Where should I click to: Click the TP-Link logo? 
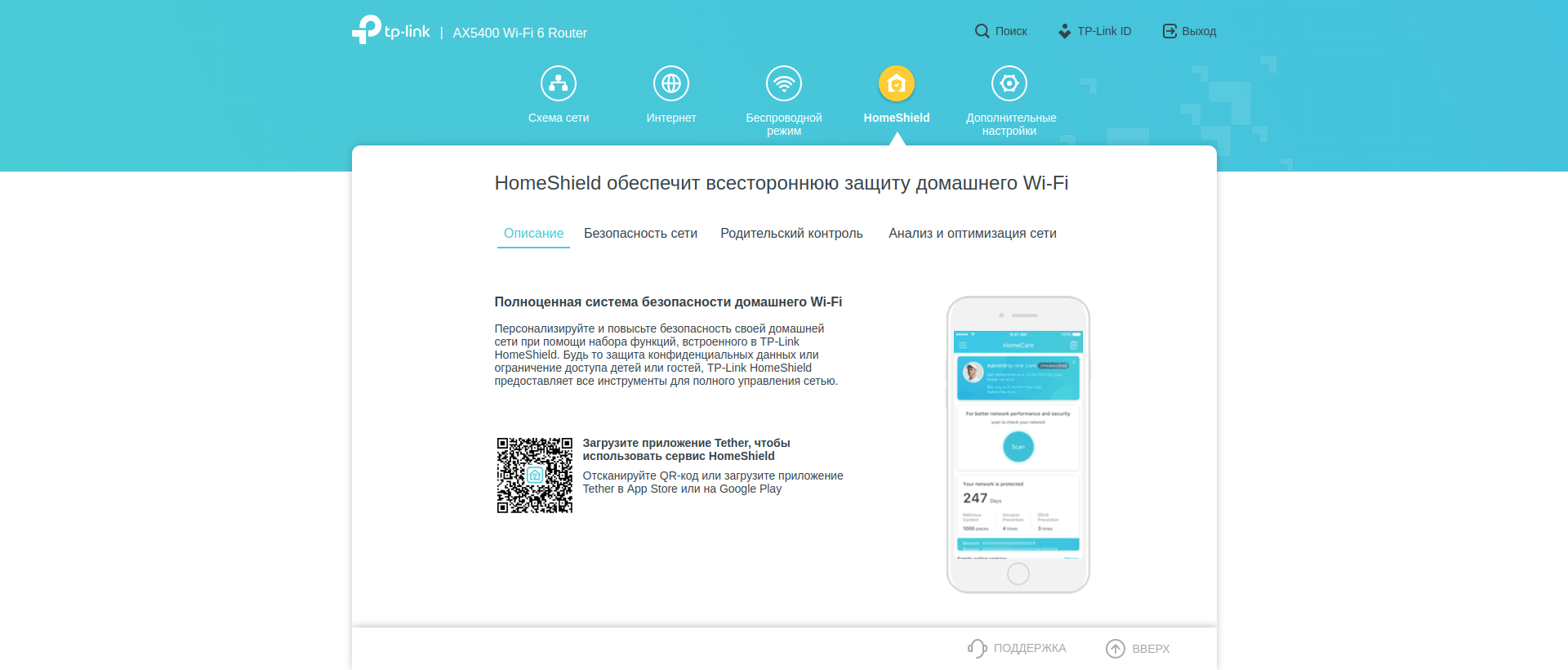click(x=390, y=30)
